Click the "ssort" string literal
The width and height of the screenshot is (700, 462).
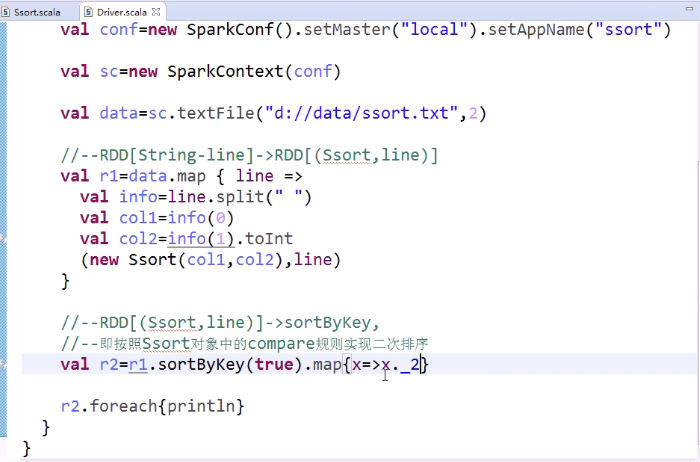628,29
